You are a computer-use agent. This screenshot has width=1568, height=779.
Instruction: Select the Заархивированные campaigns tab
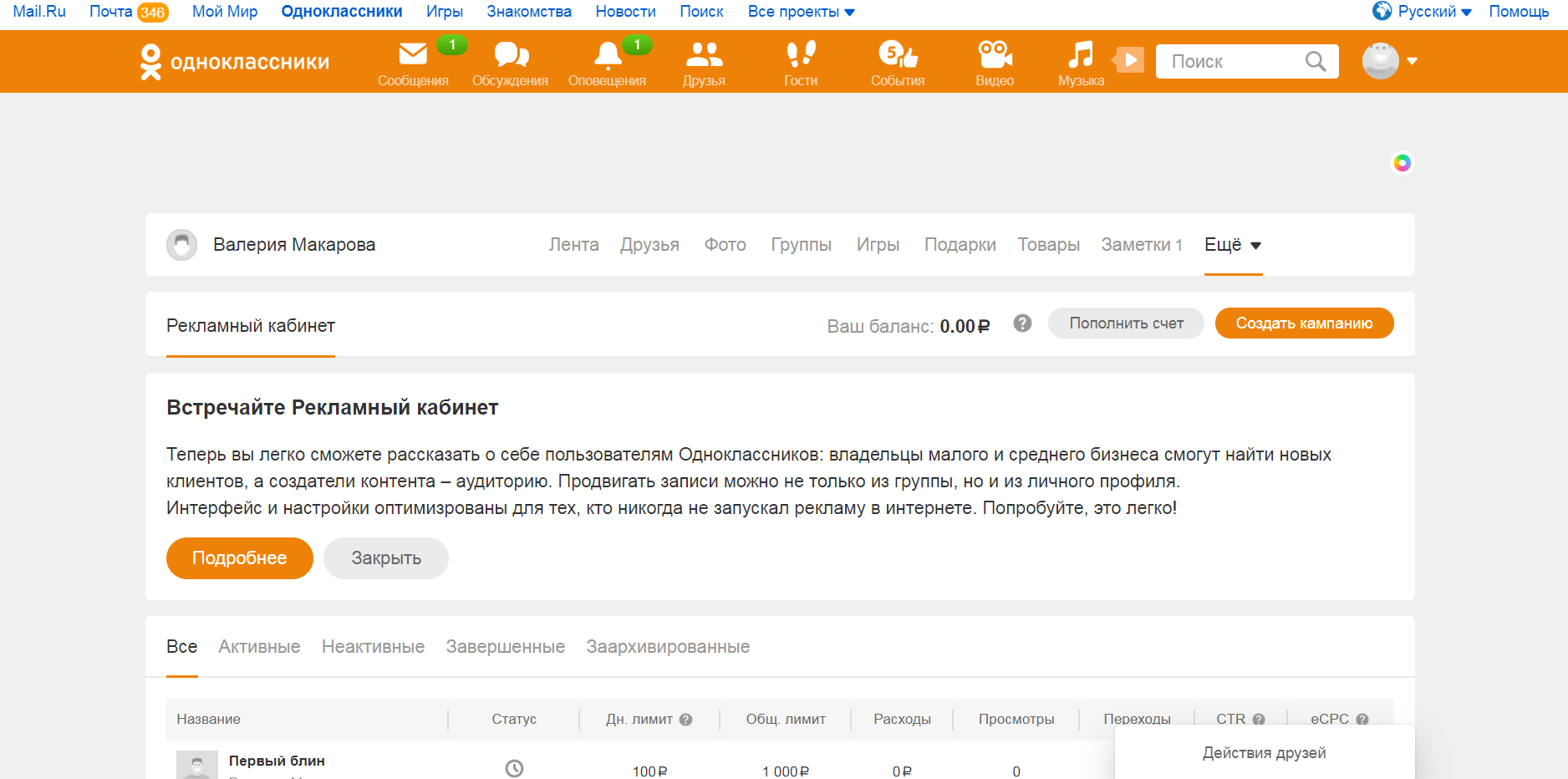pos(668,647)
